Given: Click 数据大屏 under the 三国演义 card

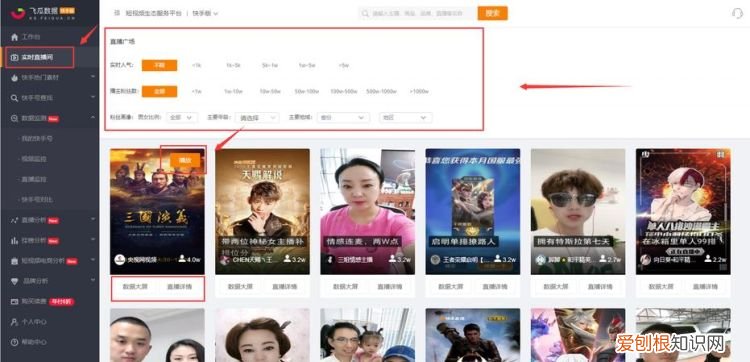Looking at the screenshot, I should pyautogui.click(x=135, y=287).
